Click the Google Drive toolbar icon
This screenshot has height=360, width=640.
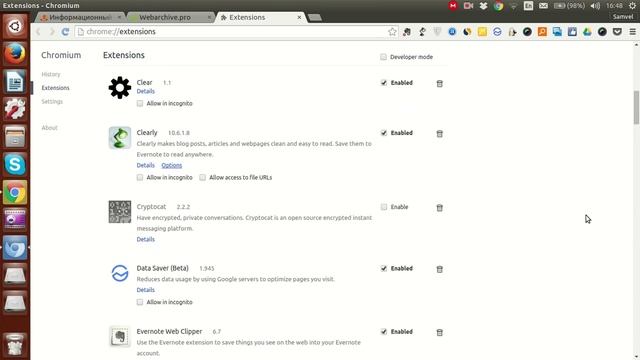(587, 31)
